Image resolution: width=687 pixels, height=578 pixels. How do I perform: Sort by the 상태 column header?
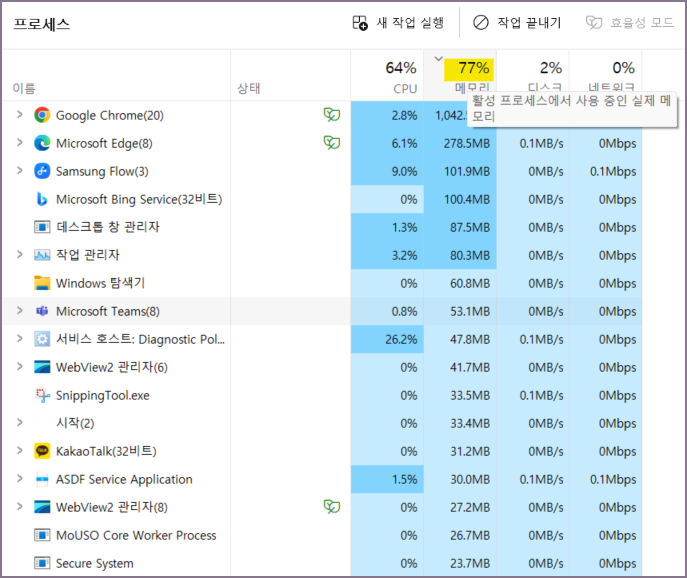(290, 75)
